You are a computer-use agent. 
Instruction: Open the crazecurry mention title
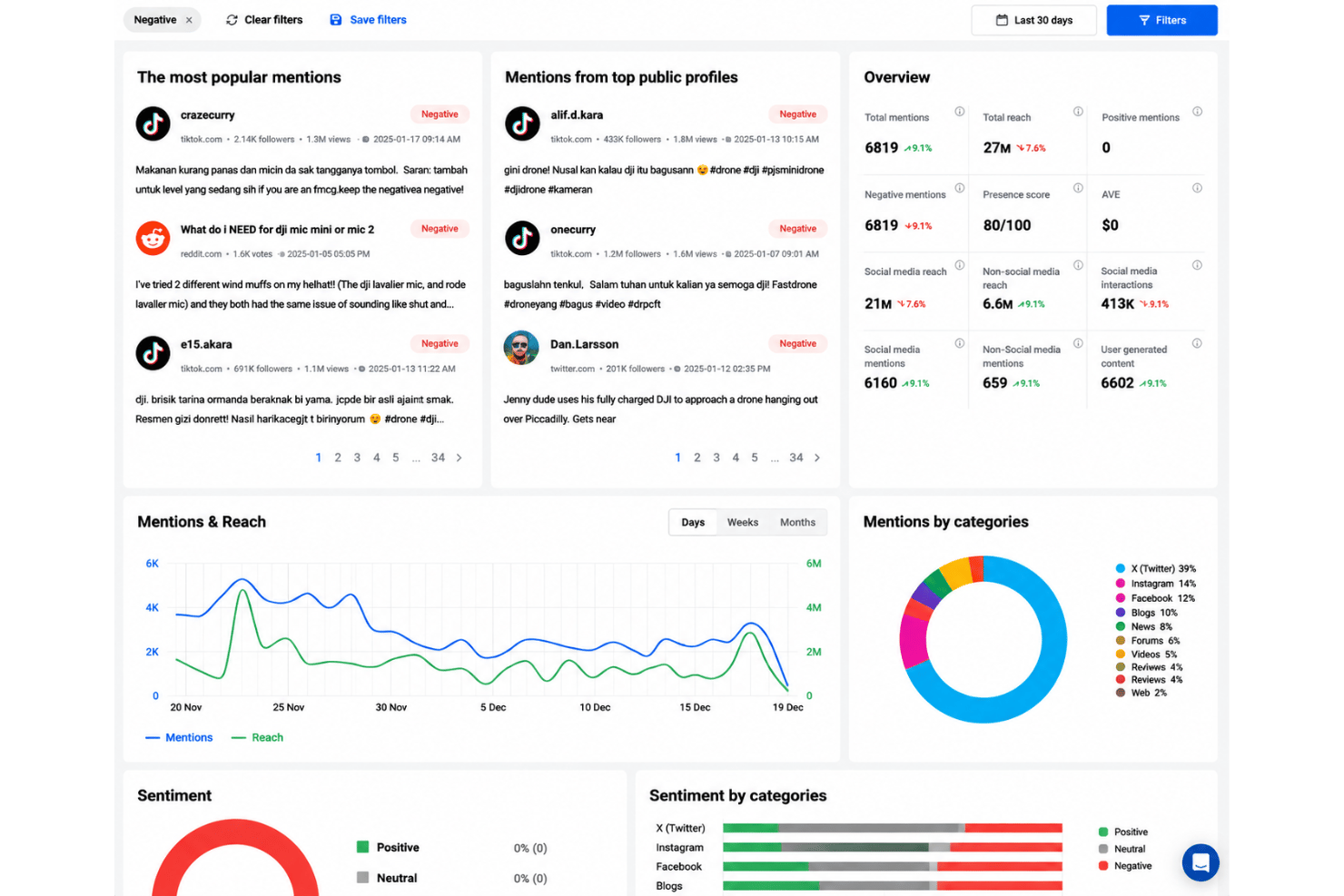207,115
